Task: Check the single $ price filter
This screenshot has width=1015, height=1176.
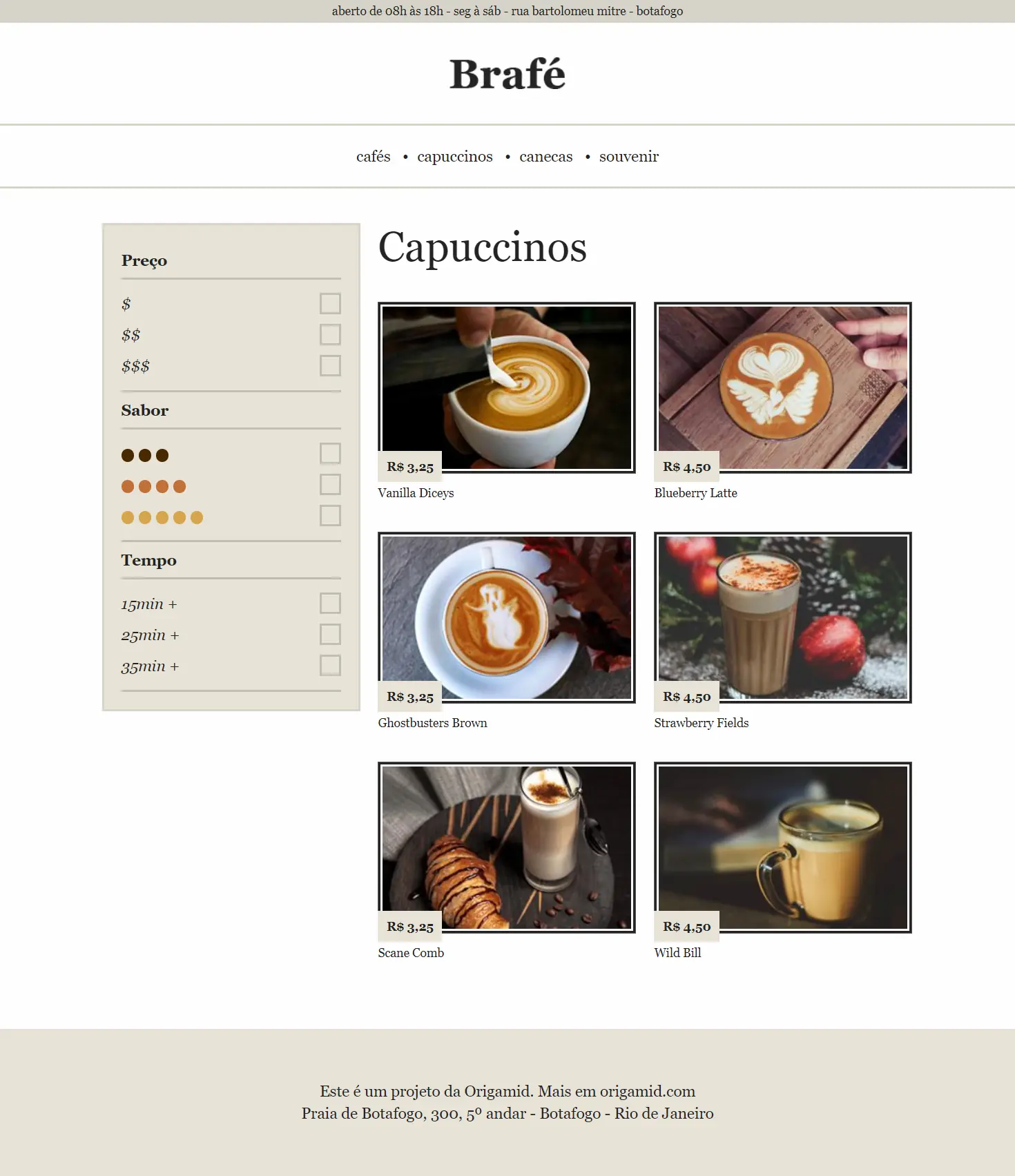Action: pos(330,304)
